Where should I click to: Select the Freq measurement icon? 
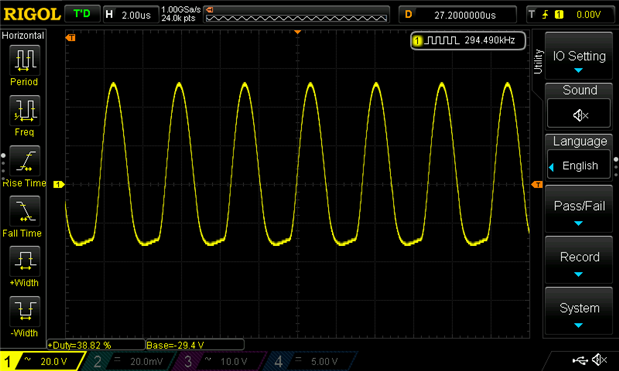pos(24,110)
